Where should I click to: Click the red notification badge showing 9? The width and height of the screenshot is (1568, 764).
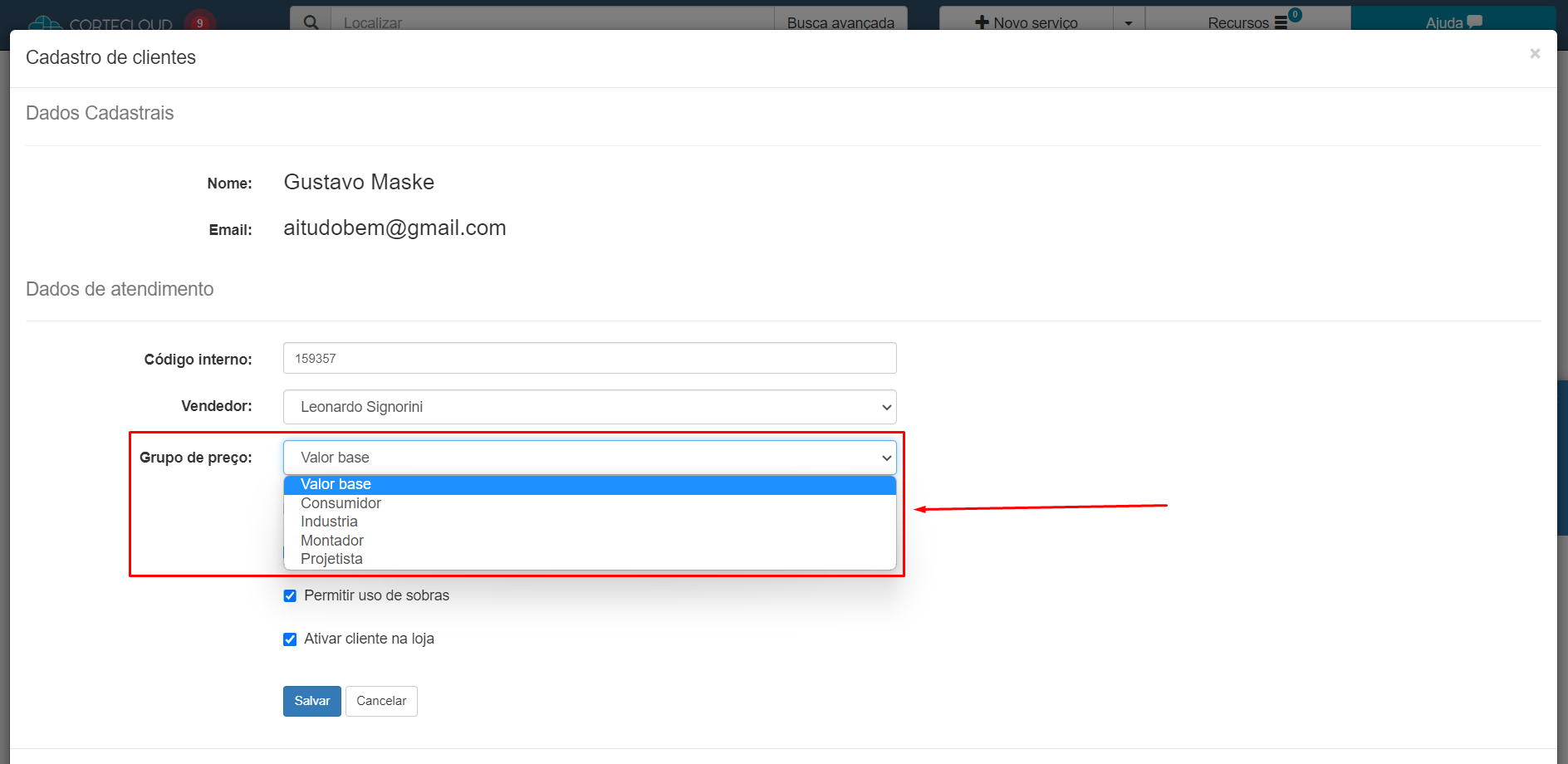click(x=199, y=22)
